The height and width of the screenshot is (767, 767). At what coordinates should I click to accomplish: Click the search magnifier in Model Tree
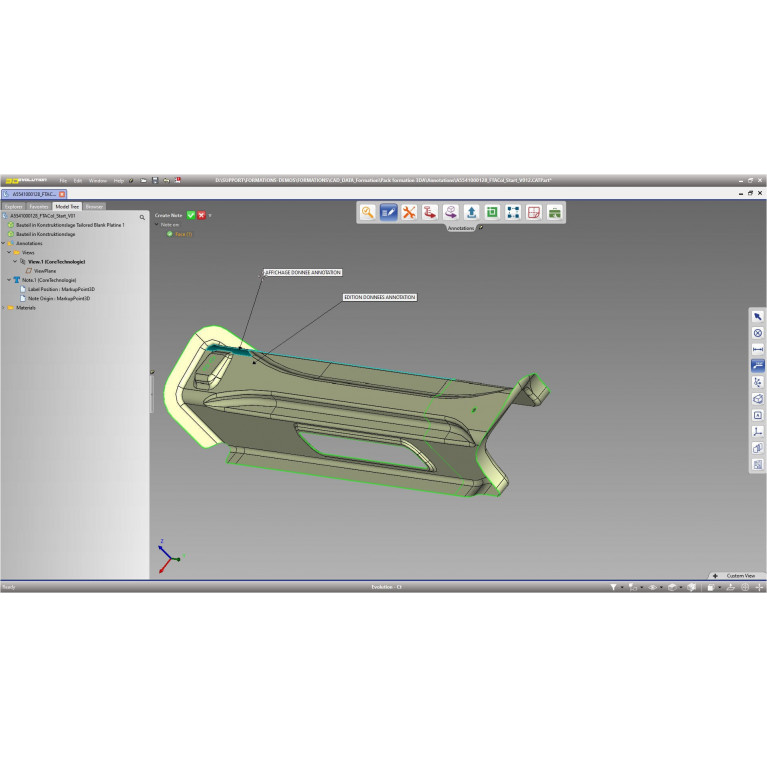pos(142,217)
